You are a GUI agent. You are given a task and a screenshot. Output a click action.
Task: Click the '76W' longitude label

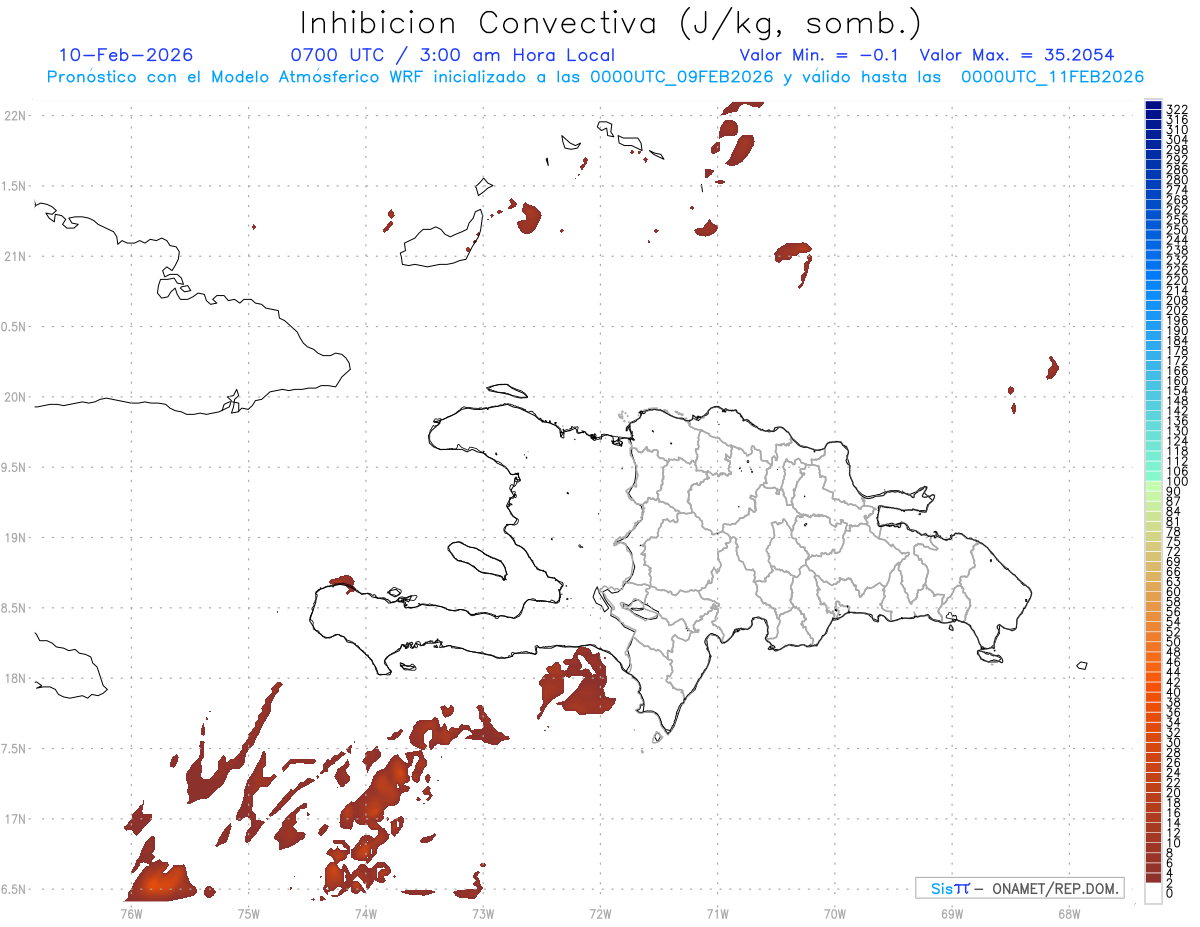pyautogui.click(x=131, y=913)
